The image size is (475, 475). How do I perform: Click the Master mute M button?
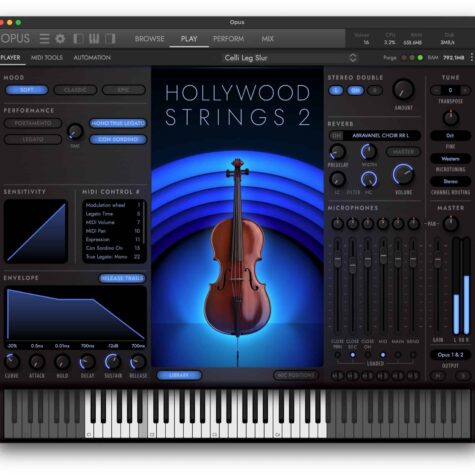point(438,376)
